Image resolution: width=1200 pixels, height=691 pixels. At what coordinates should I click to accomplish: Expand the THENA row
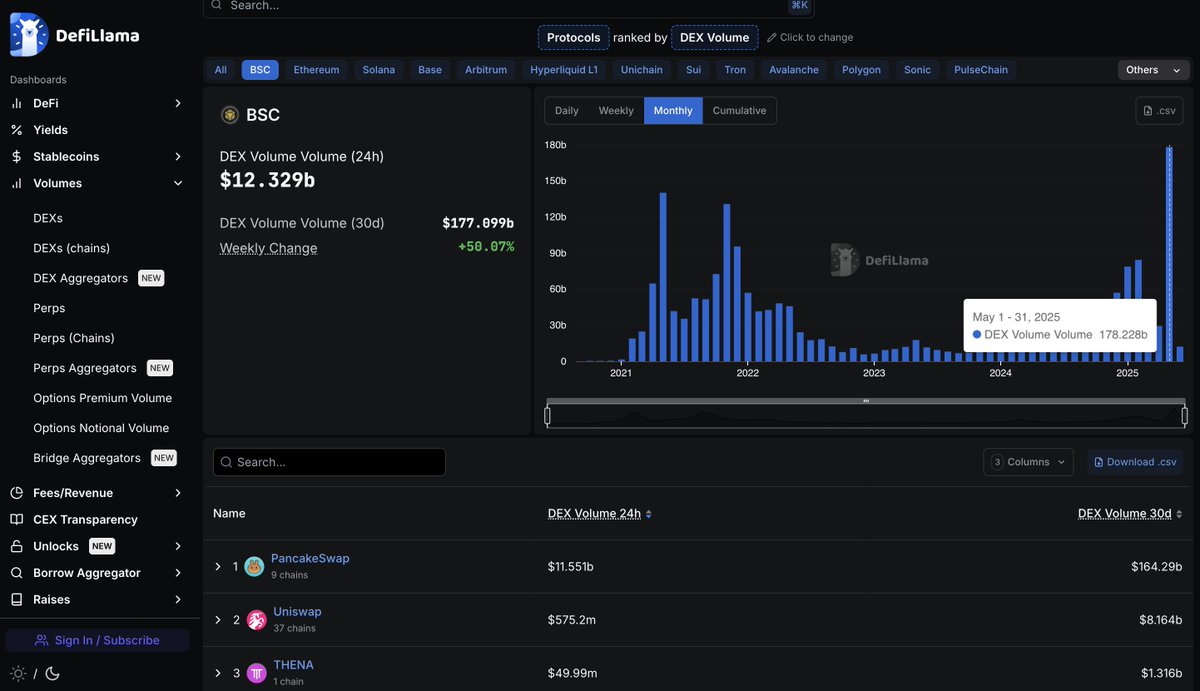coord(218,673)
